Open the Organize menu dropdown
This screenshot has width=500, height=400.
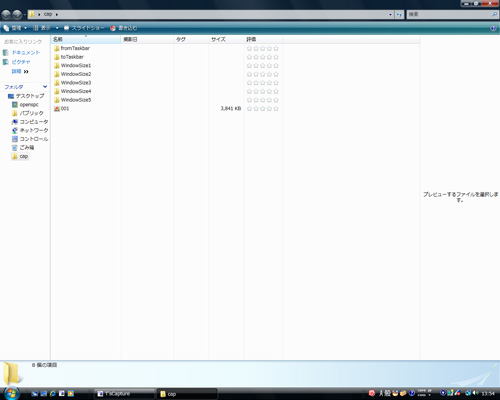(x=15, y=28)
